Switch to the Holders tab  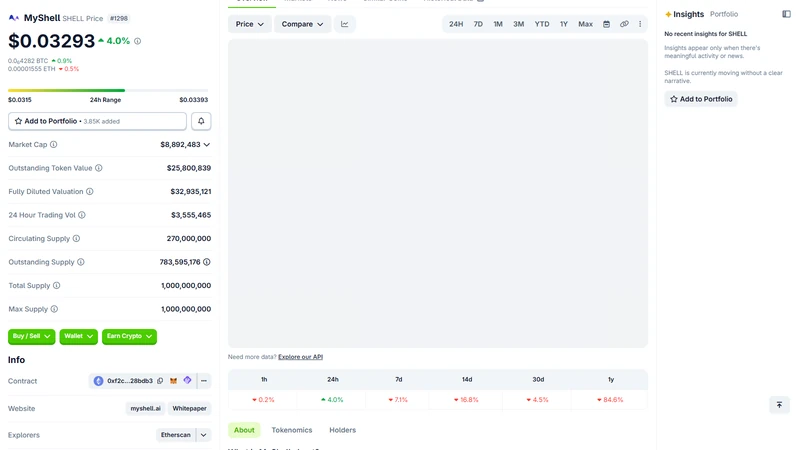tap(342, 430)
